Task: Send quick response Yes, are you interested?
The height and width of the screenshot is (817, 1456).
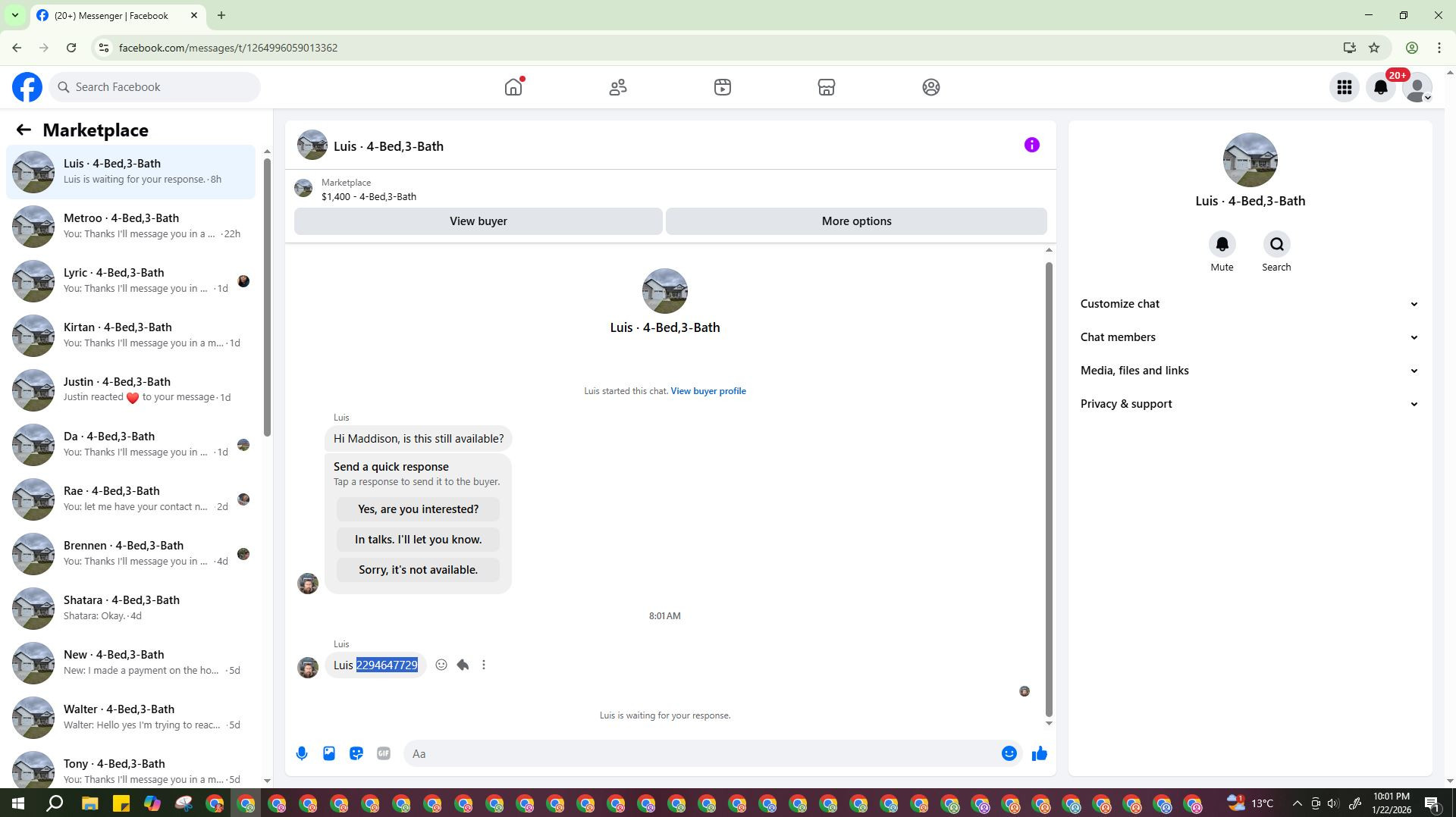Action: coord(418,509)
